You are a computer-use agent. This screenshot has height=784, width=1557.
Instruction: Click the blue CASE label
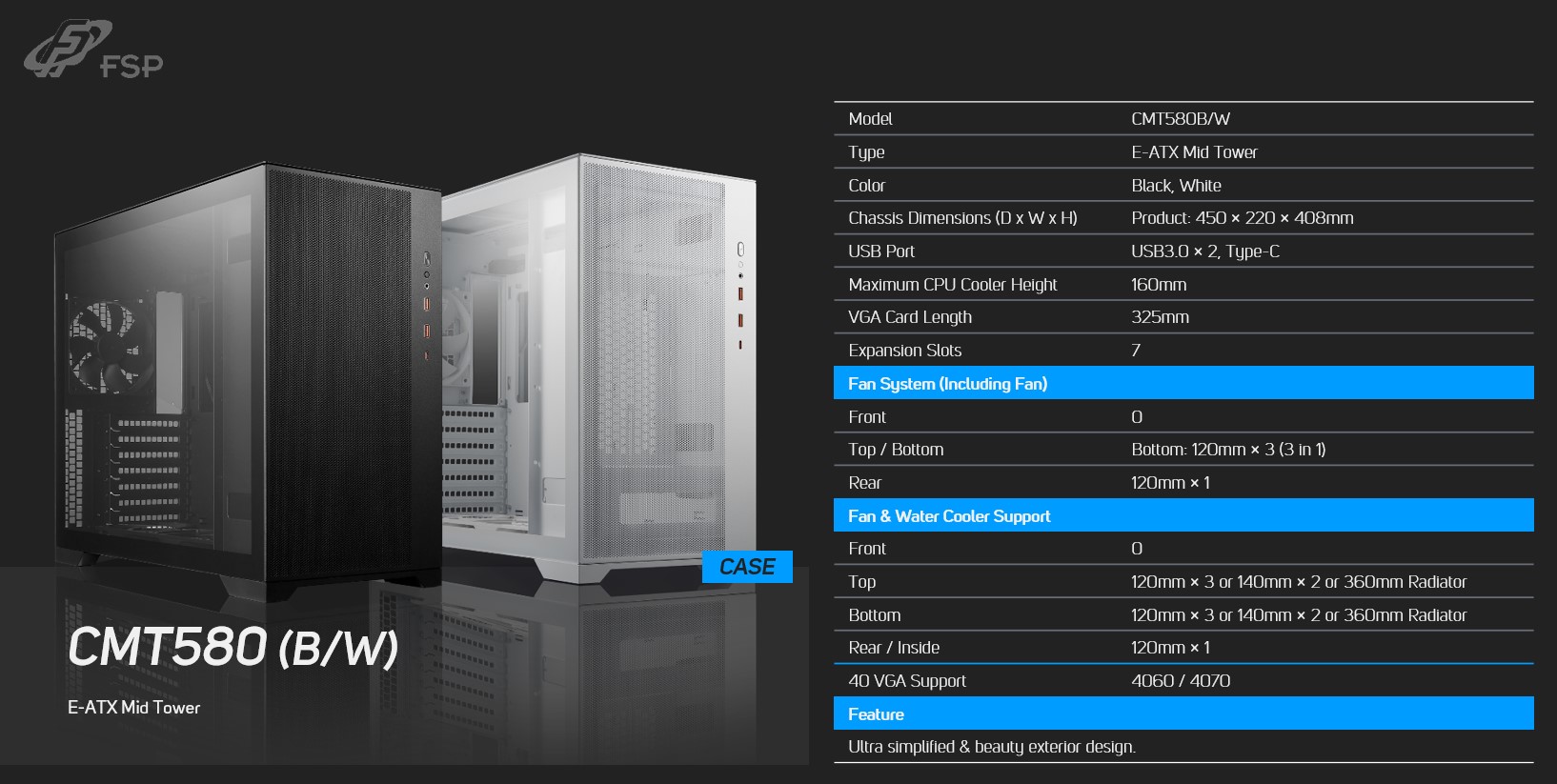pos(747,567)
